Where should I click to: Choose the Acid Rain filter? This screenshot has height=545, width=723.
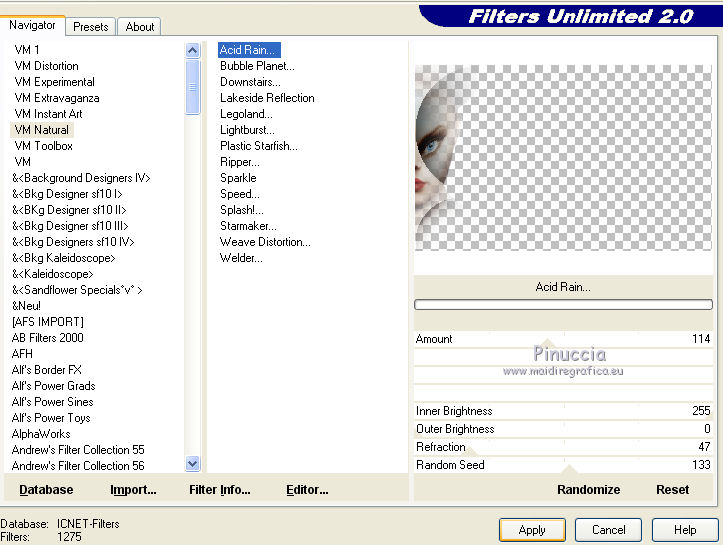click(249, 50)
